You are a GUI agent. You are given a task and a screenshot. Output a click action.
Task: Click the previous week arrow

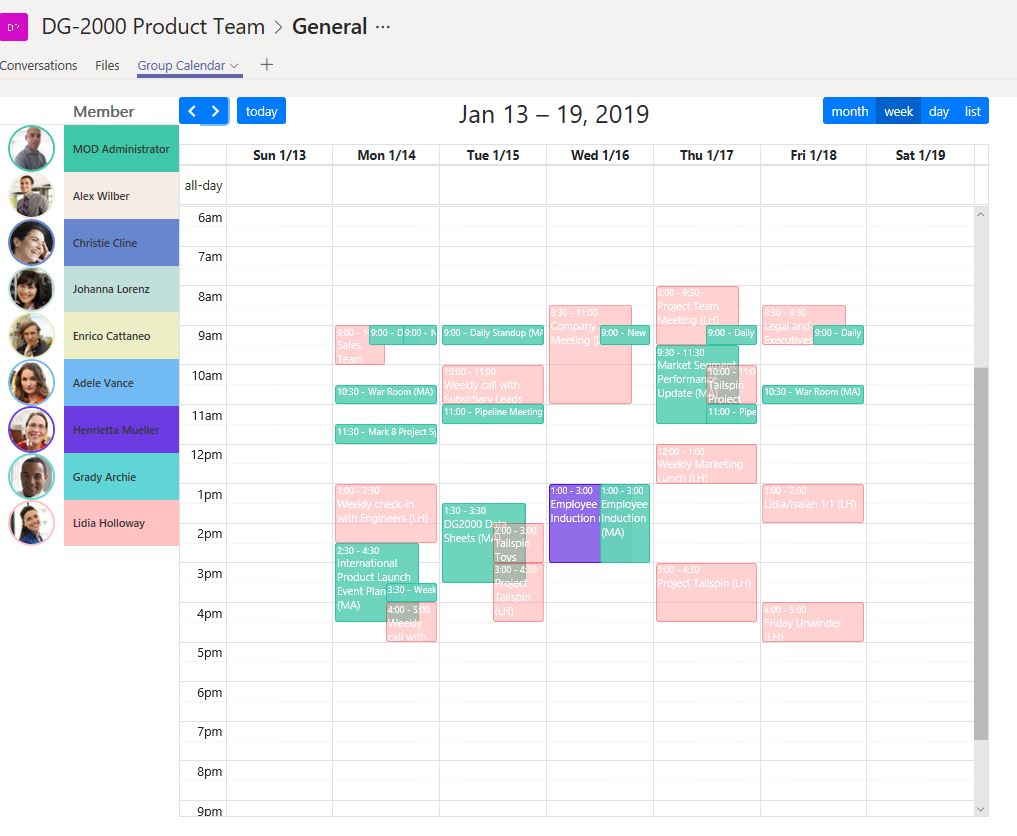pyautogui.click(x=194, y=111)
